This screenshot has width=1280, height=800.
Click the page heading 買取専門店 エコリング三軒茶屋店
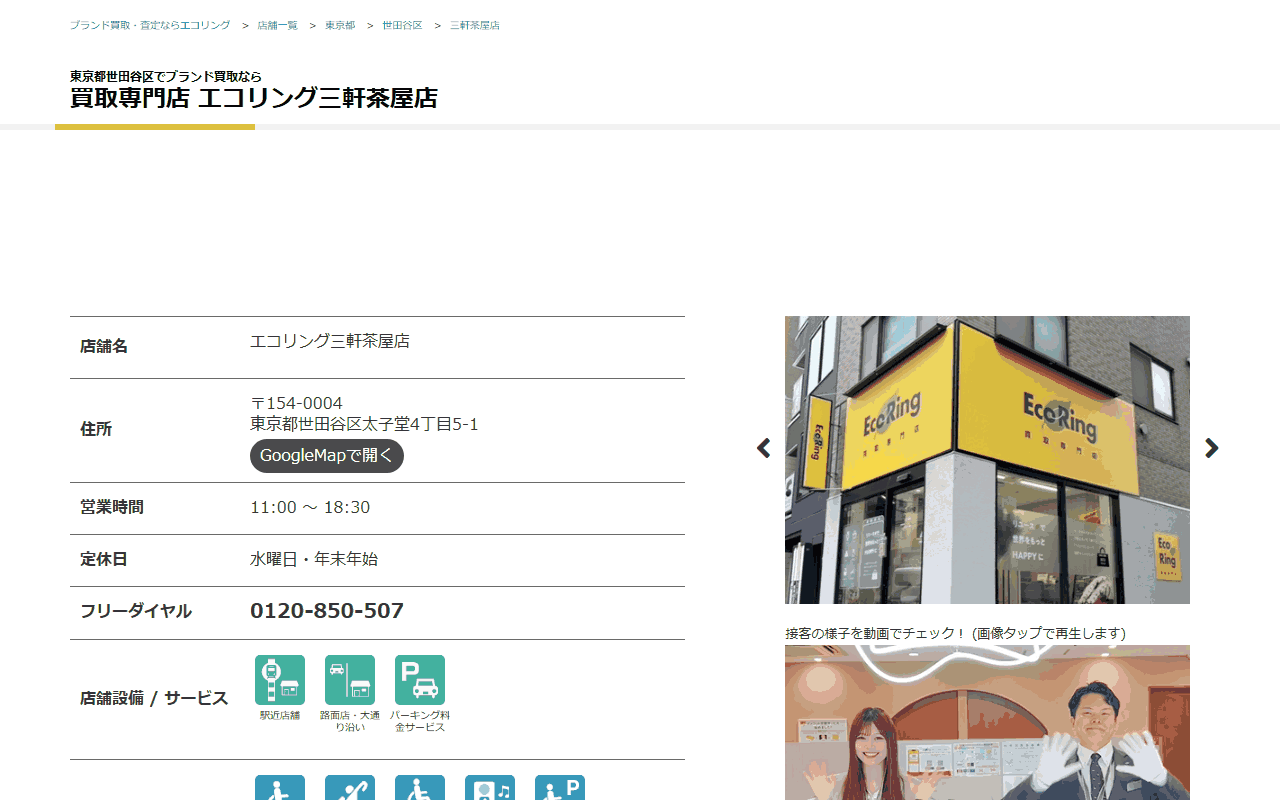click(254, 98)
